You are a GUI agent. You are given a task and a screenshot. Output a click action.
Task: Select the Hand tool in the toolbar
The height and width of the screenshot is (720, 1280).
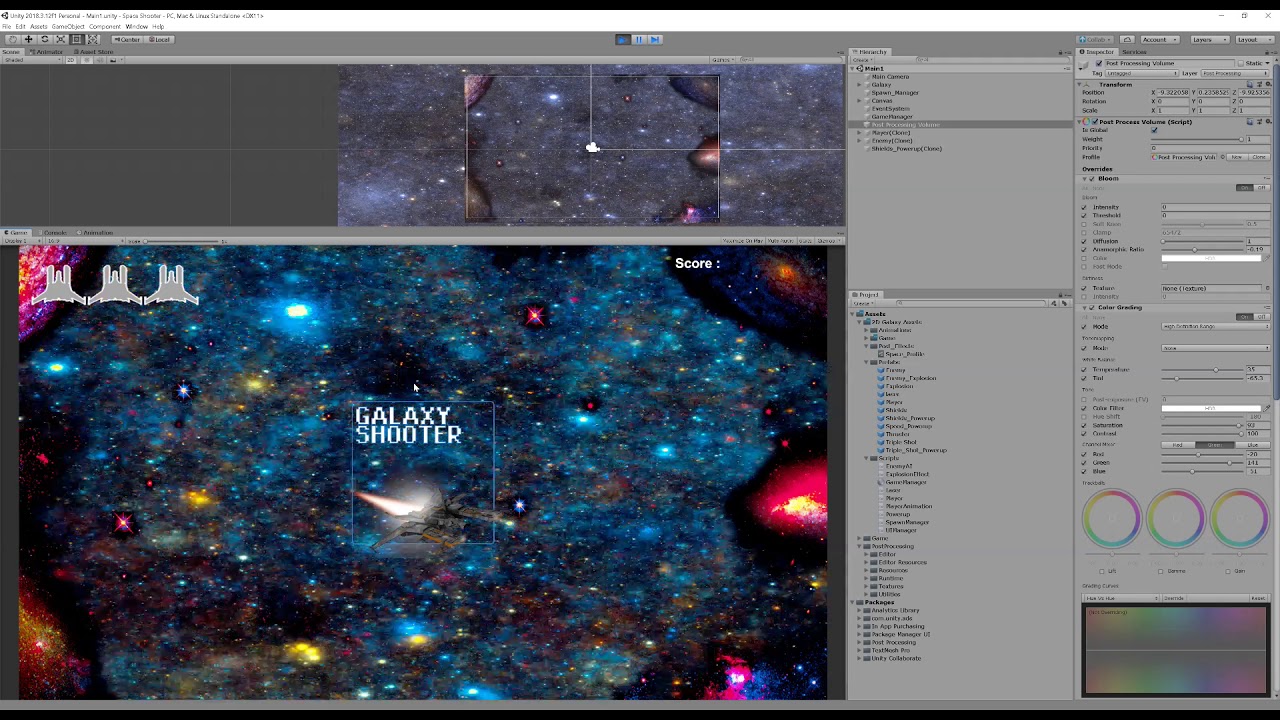pos(12,39)
